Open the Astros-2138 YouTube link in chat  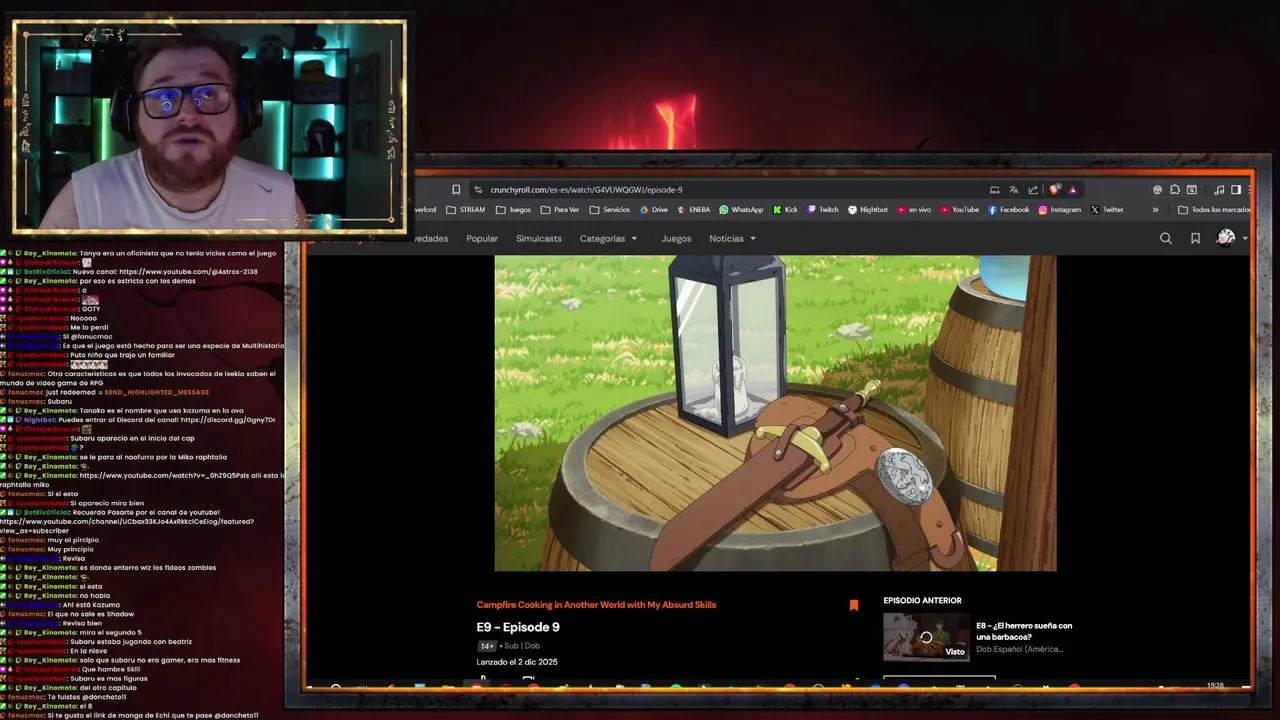click(x=189, y=272)
